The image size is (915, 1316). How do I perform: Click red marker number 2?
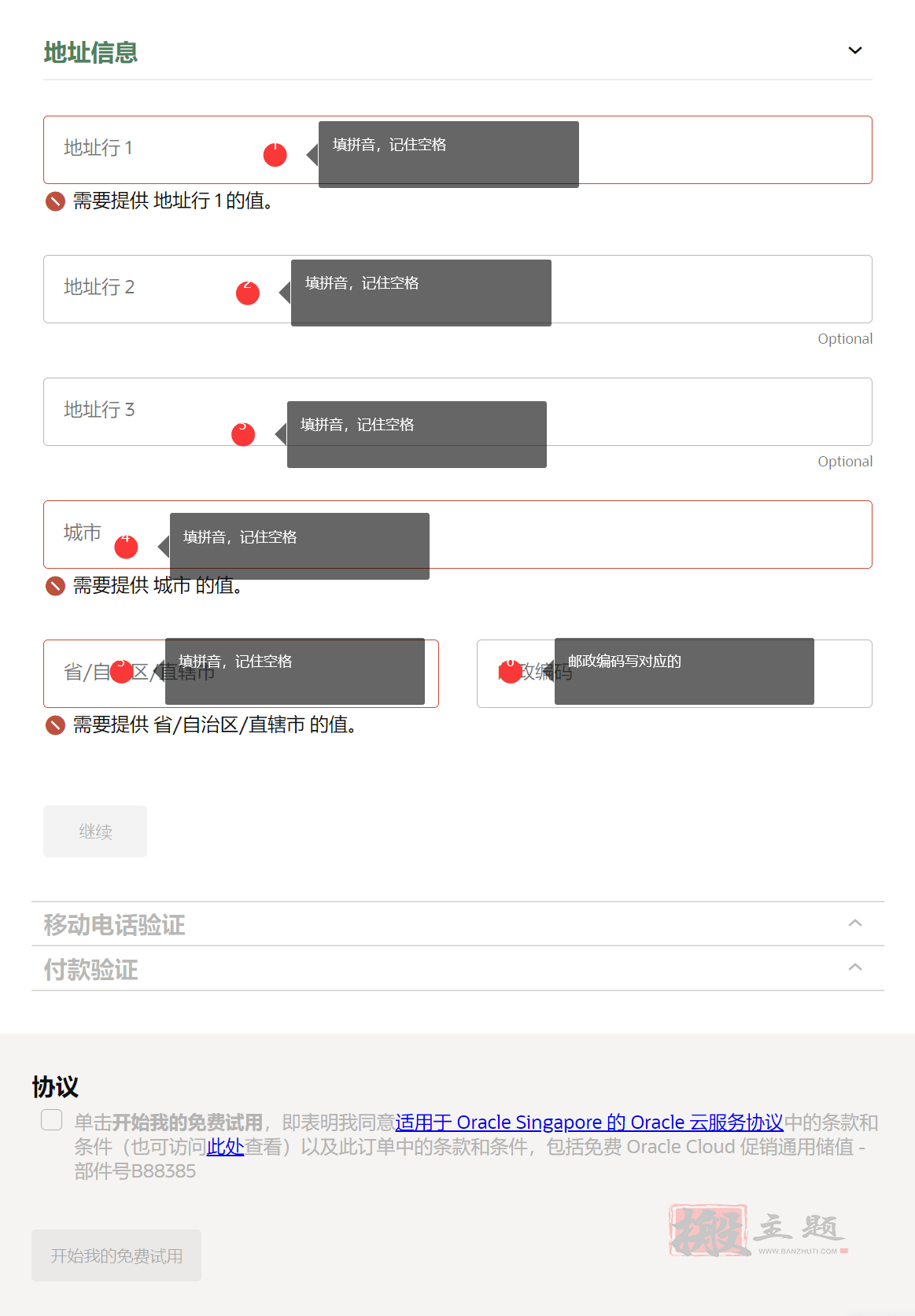(248, 293)
